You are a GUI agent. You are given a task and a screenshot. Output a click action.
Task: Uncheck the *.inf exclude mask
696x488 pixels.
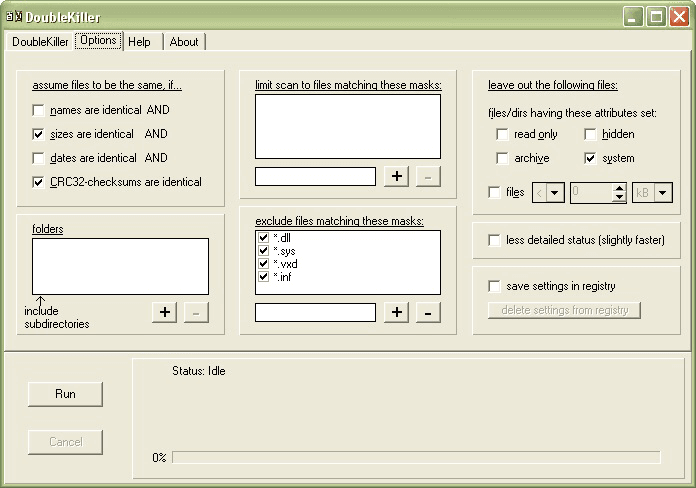pyautogui.click(x=263, y=277)
